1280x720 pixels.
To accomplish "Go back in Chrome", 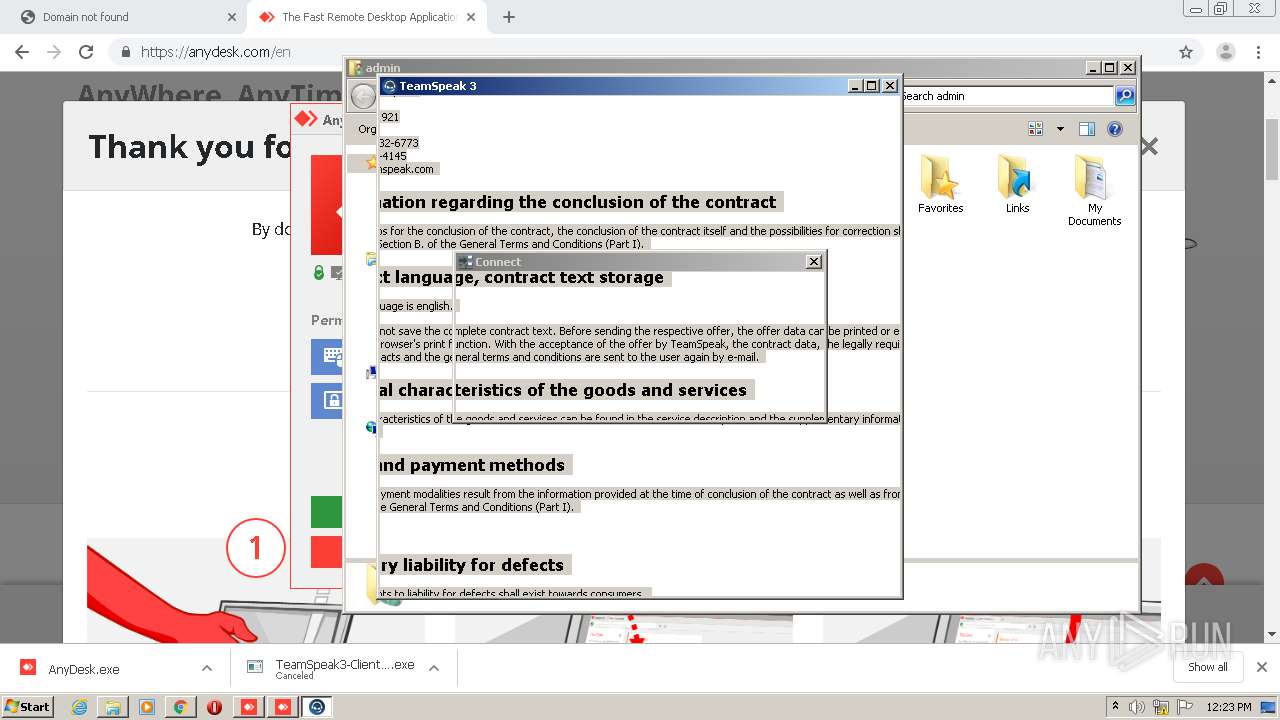I will pyautogui.click(x=22, y=52).
